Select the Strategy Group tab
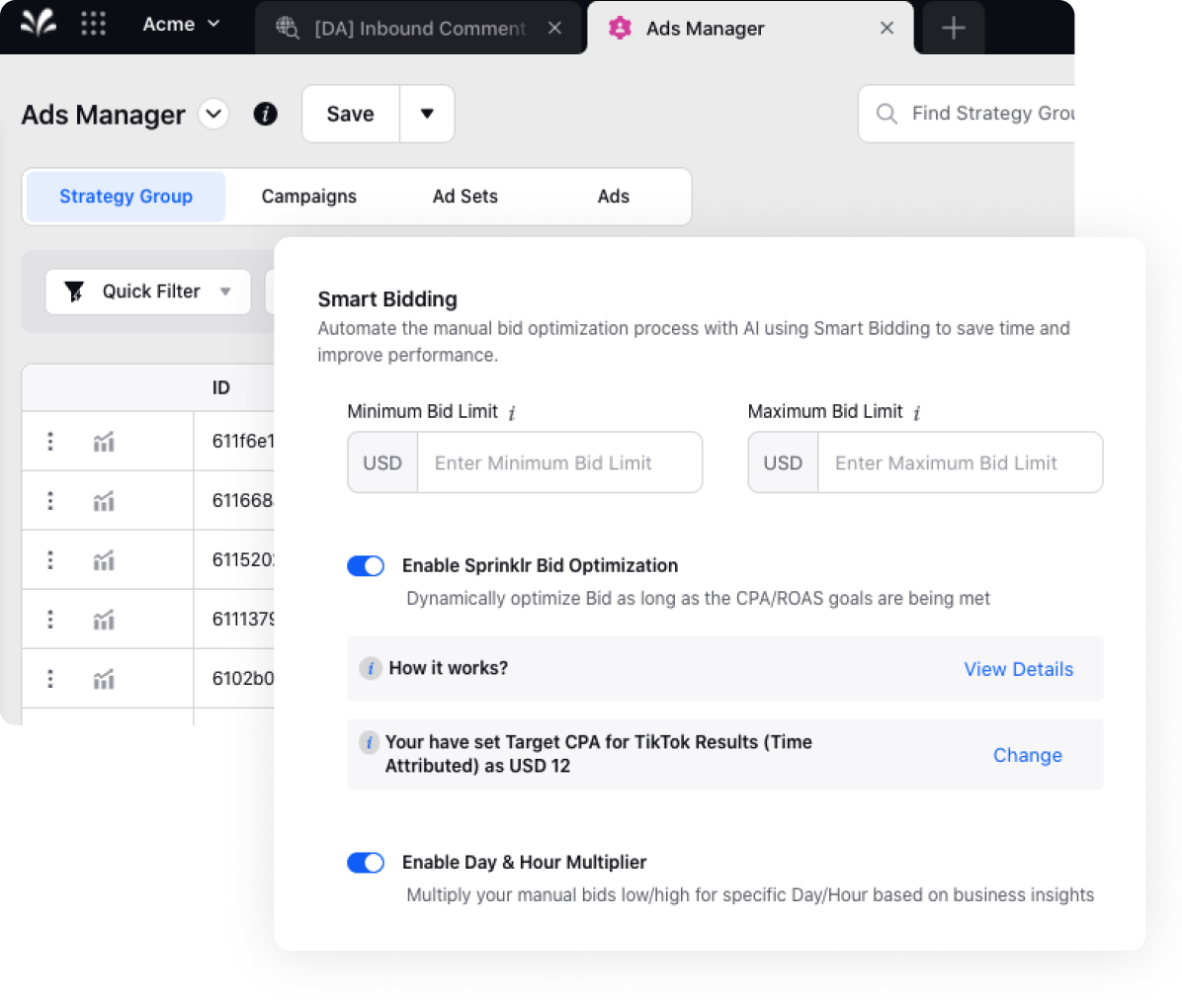The width and height of the screenshot is (1182, 1008). click(x=126, y=196)
